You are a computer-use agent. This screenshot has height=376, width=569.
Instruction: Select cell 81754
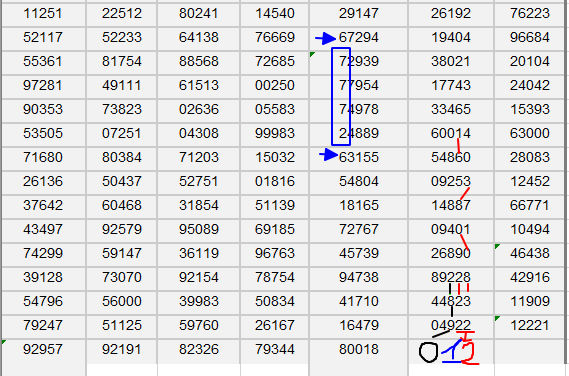[x=122, y=62]
